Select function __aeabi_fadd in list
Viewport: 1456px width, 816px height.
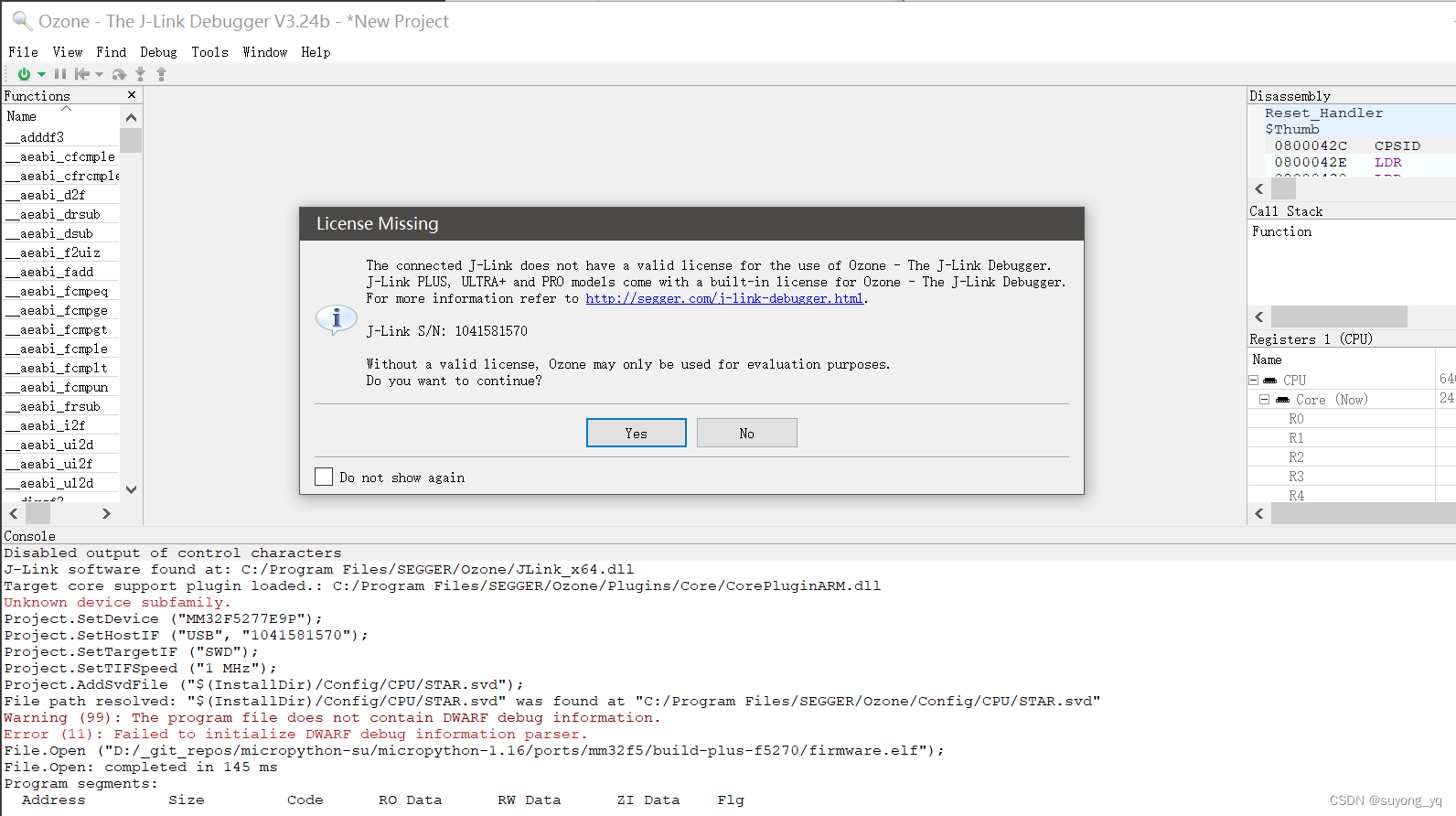tap(60, 272)
